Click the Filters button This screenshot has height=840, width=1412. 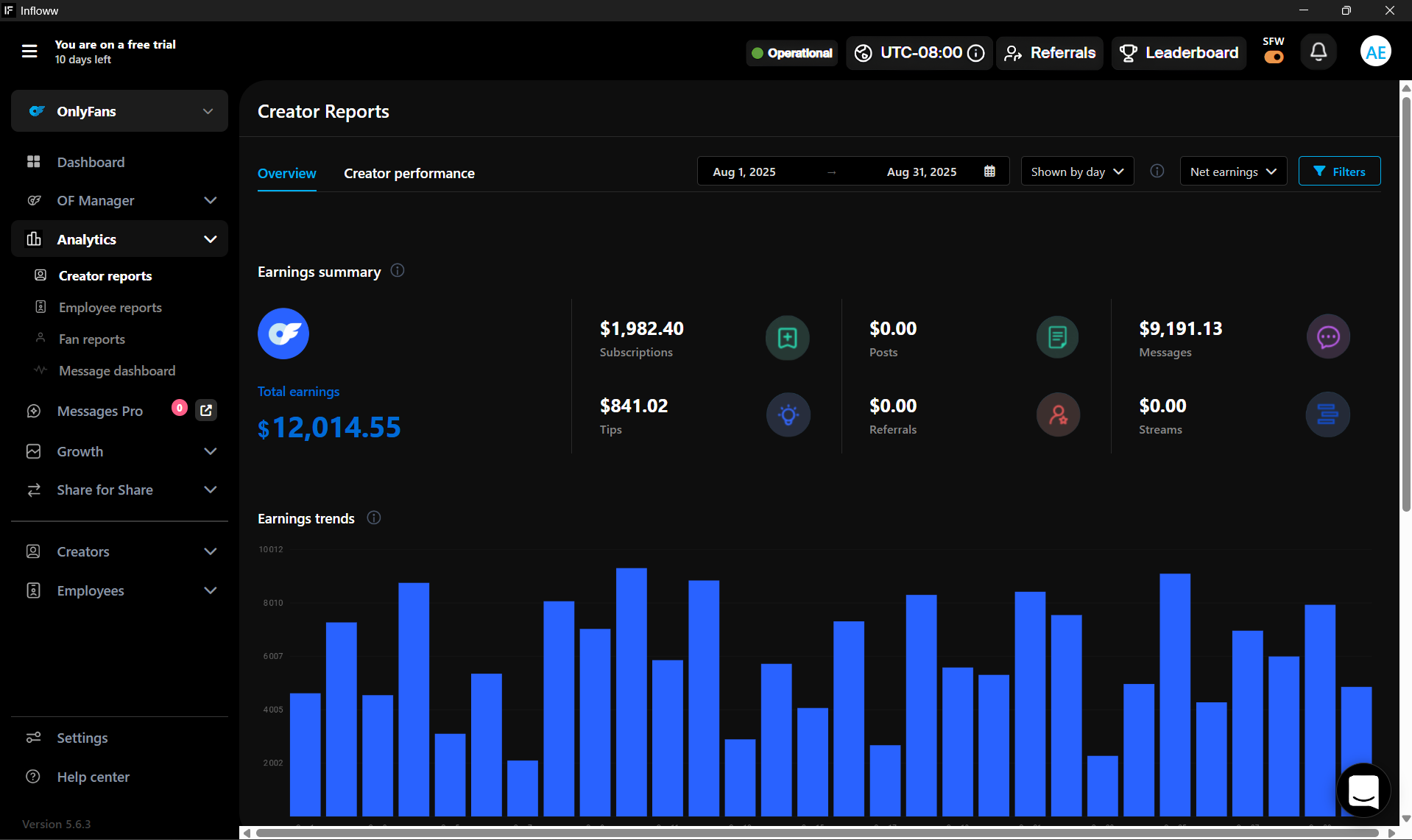coord(1339,171)
